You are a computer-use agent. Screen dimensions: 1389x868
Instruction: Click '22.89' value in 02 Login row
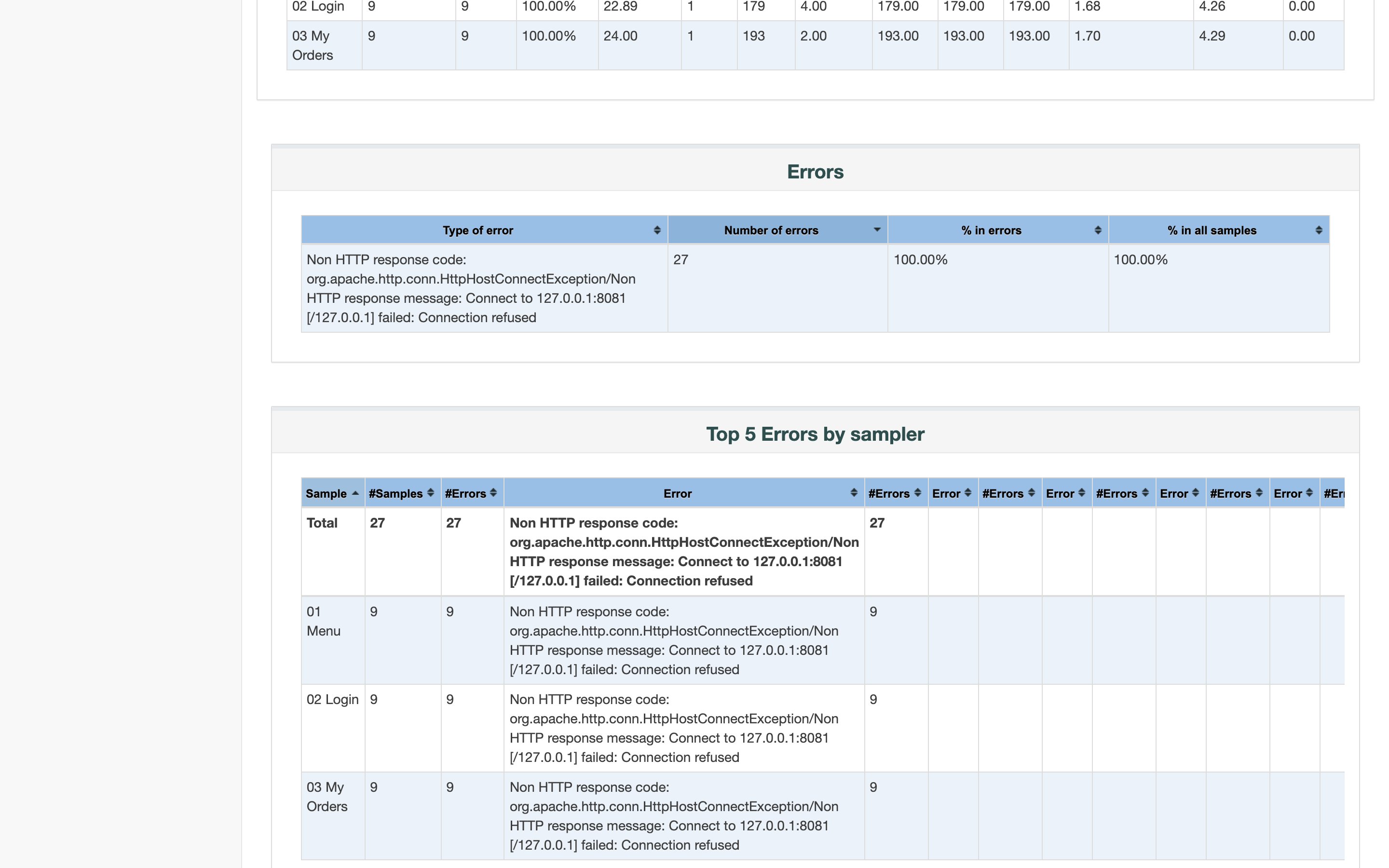pos(620,6)
